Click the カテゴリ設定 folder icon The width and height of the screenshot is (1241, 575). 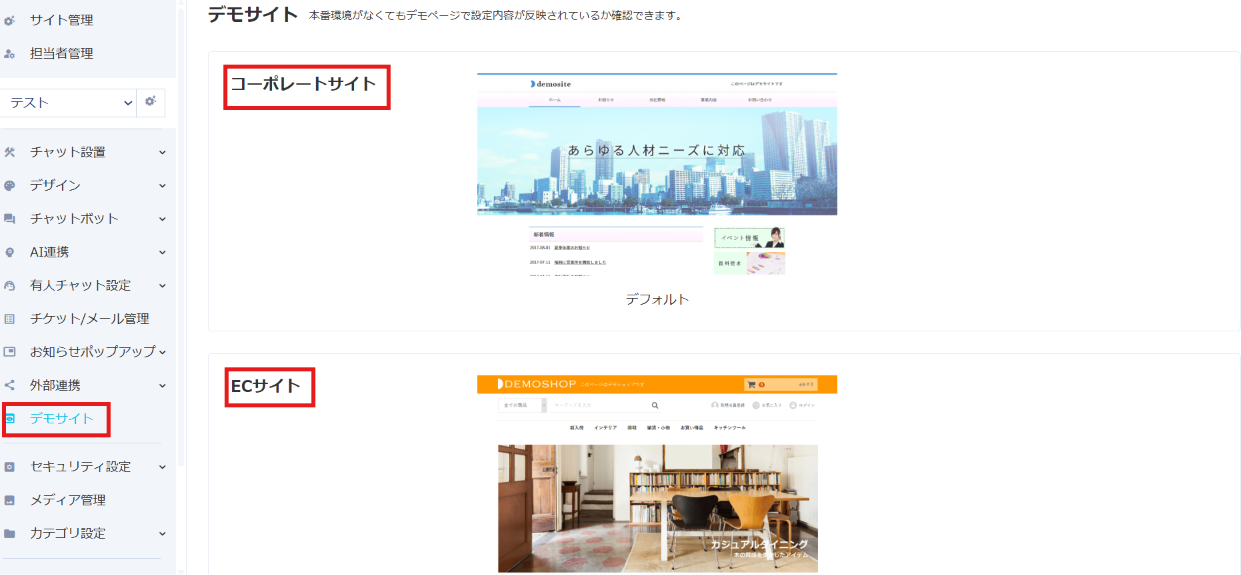click(x=10, y=533)
